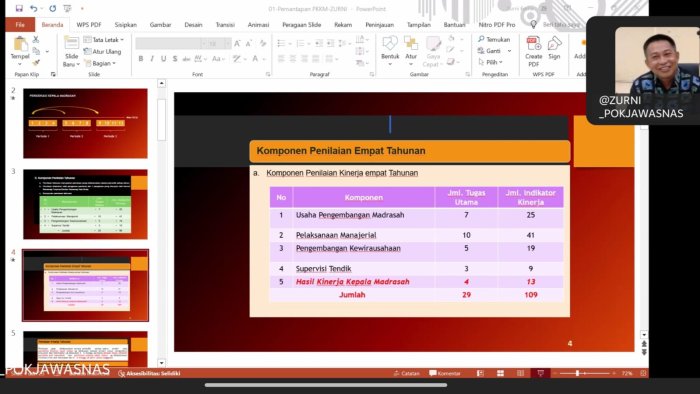This screenshot has height=394, width=700.
Task: Open the Tata Letak layout dropdown
Action: click(104, 40)
